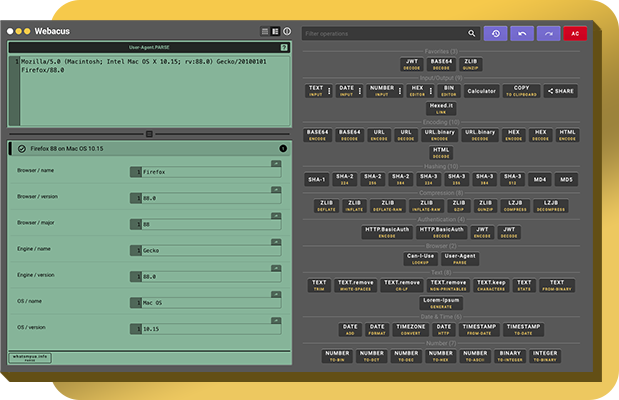
Task: Click the search magnifier icon
Action: pos(473,34)
